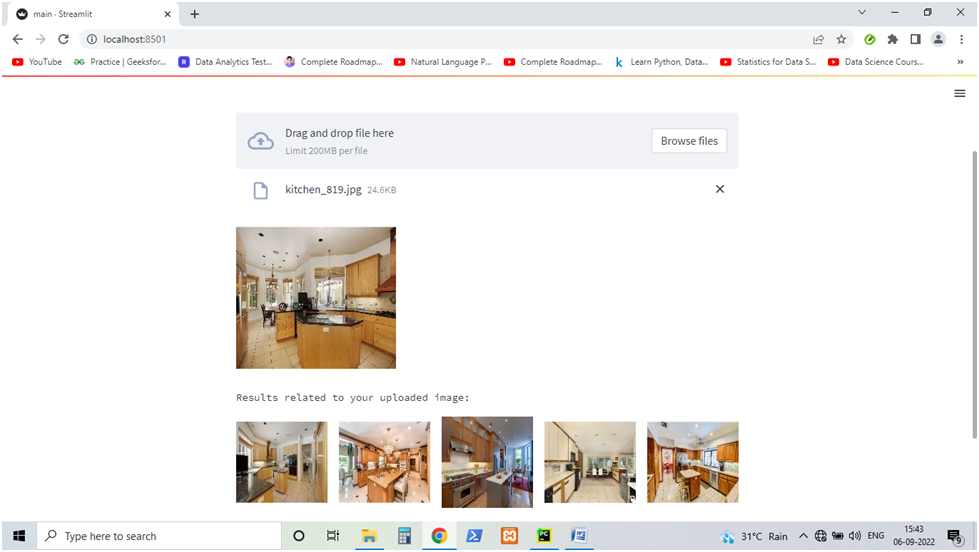The height and width of the screenshot is (552, 979).
Task: Click the Browse files button
Action: [x=689, y=141]
